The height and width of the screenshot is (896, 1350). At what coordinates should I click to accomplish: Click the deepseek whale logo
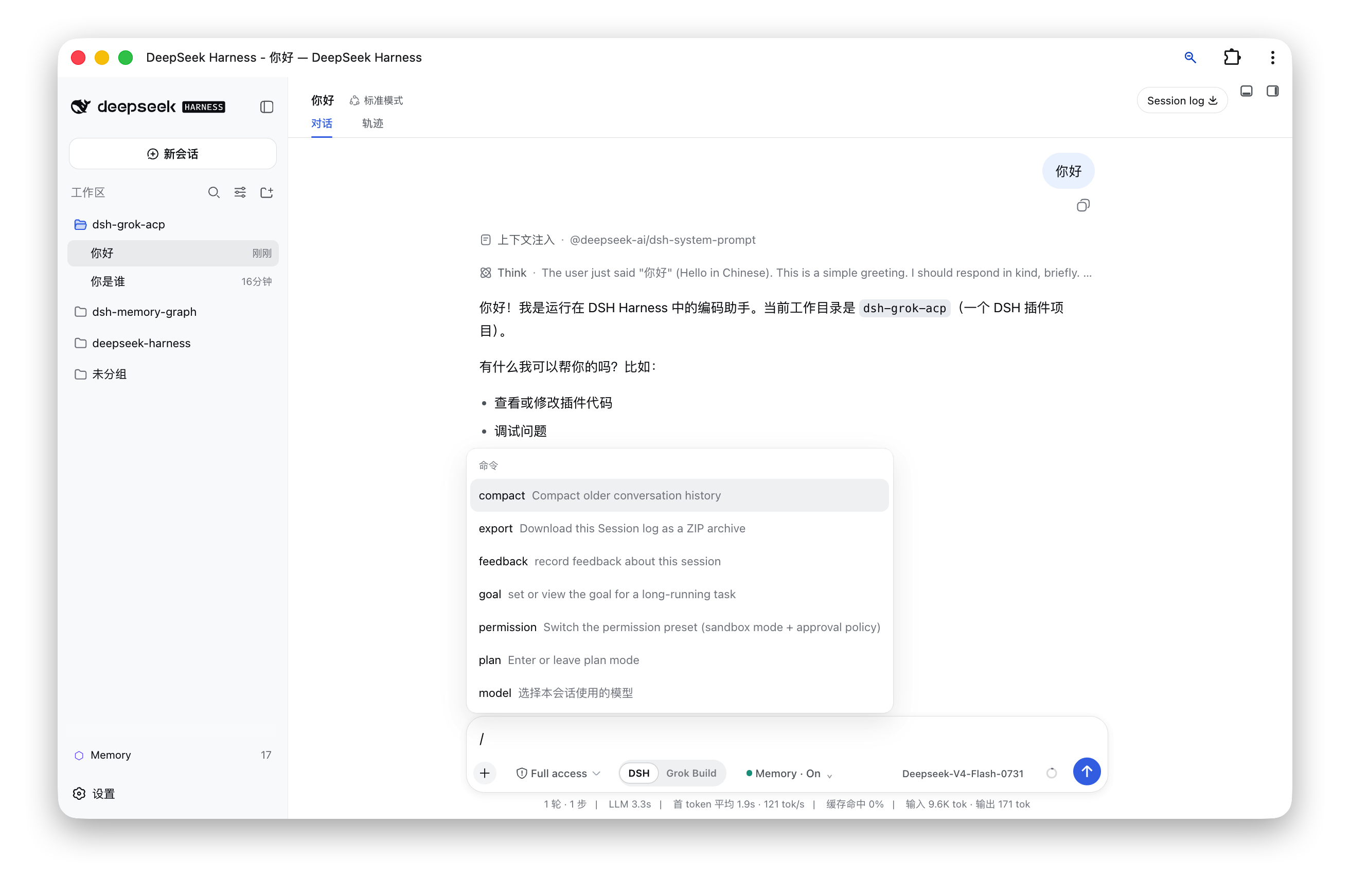point(80,106)
